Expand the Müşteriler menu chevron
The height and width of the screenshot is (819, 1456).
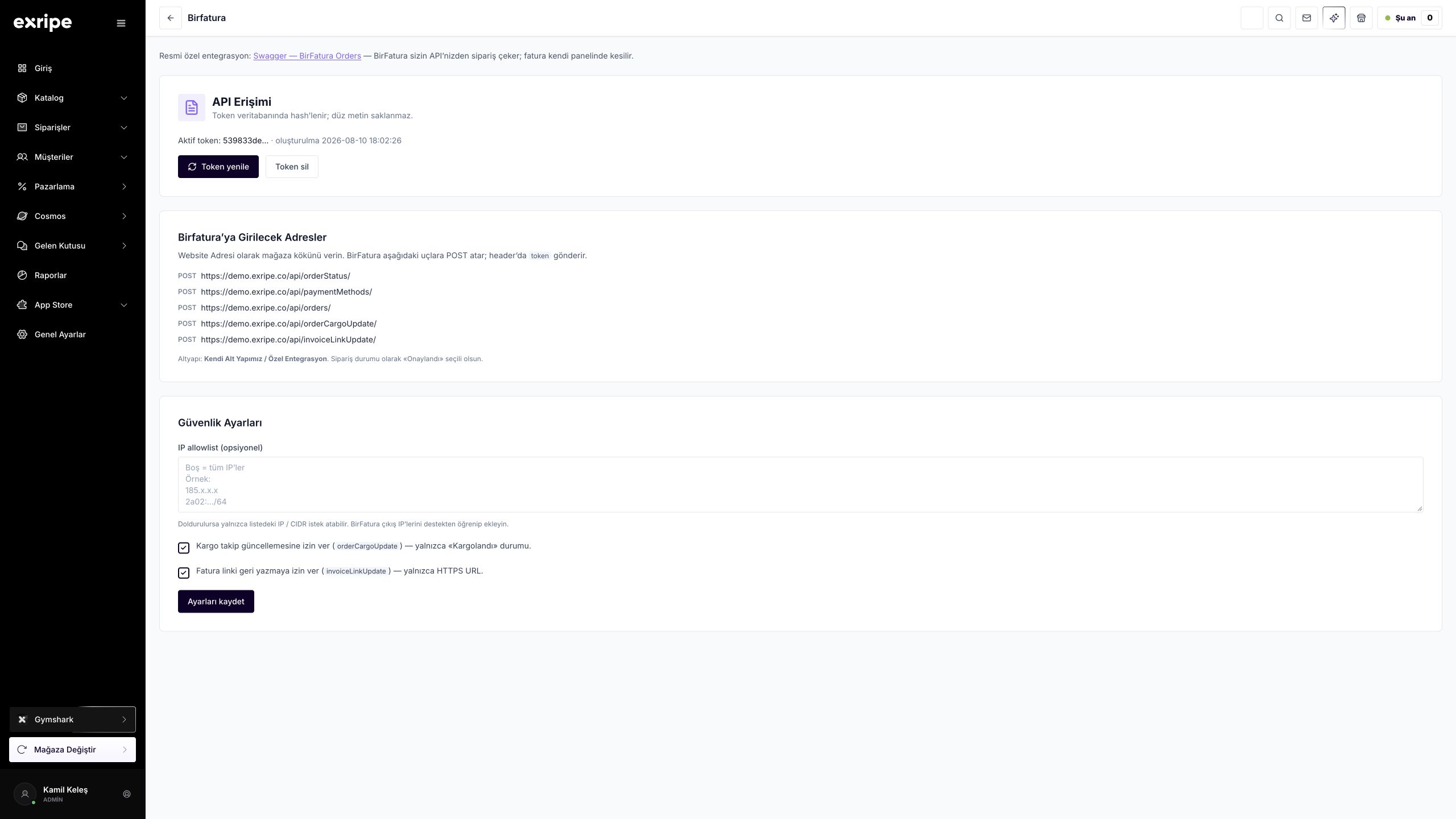coord(124,157)
